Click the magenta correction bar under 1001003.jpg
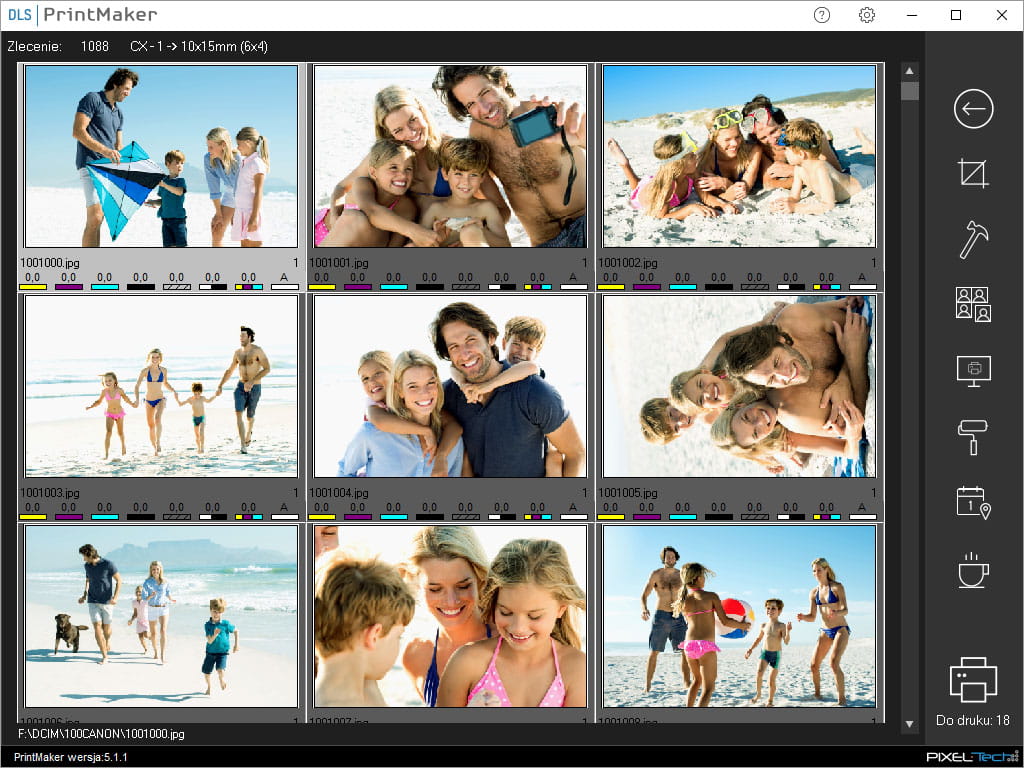1024x768 pixels. [x=69, y=517]
